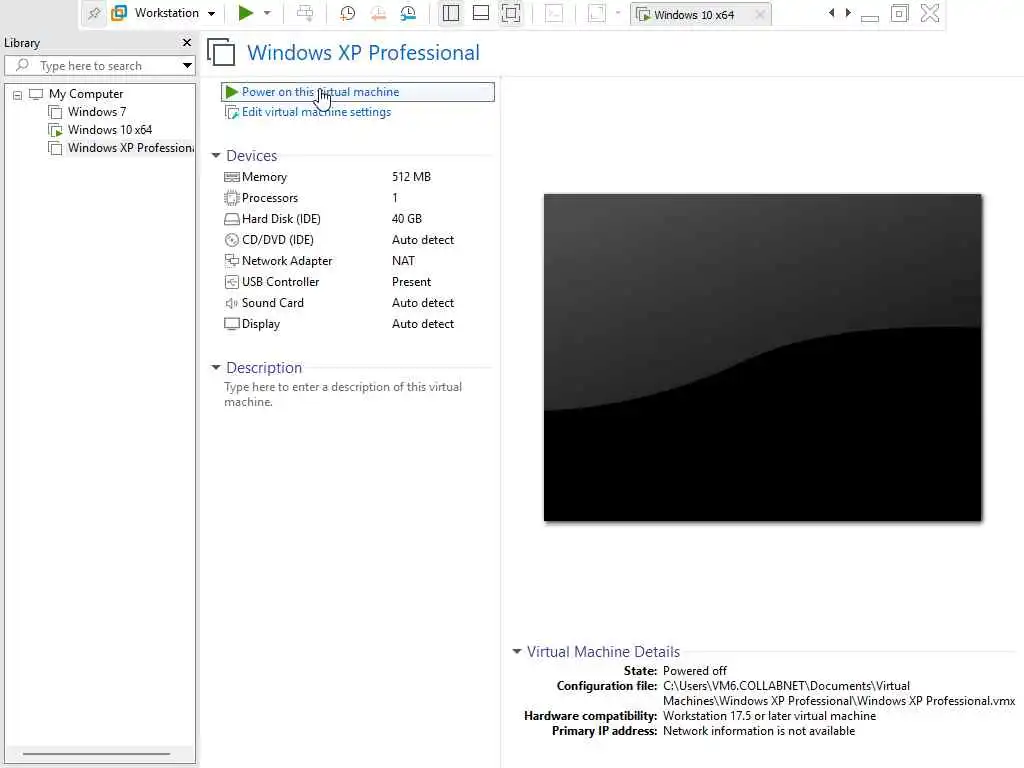Click the Send Ctrl+Alt+Del toolbar icon
Image resolution: width=1024 pixels, height=768 pixels.
click(x=305, y=13)
